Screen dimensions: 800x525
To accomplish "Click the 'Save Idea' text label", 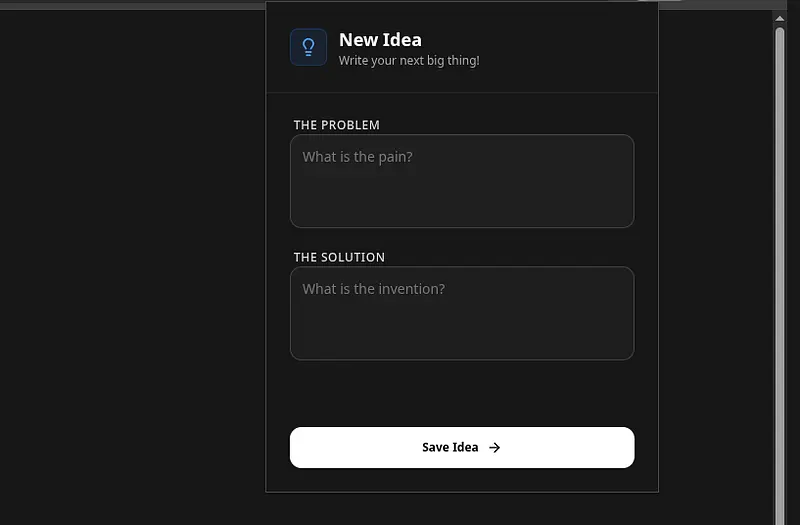I will tap(450, 448).
